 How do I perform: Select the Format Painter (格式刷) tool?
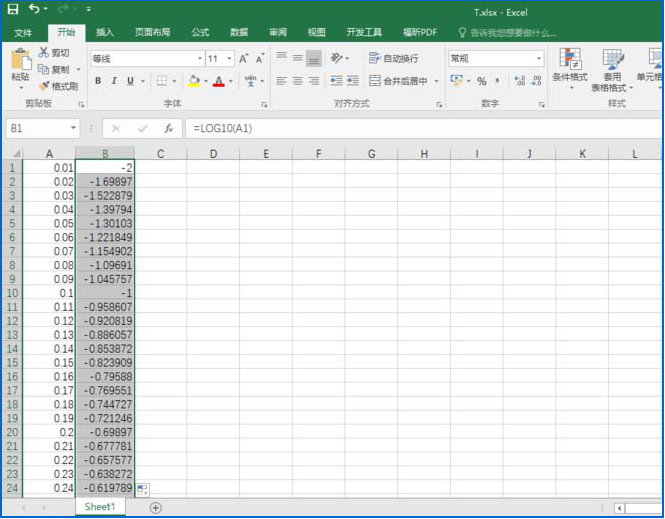[58, 86]
